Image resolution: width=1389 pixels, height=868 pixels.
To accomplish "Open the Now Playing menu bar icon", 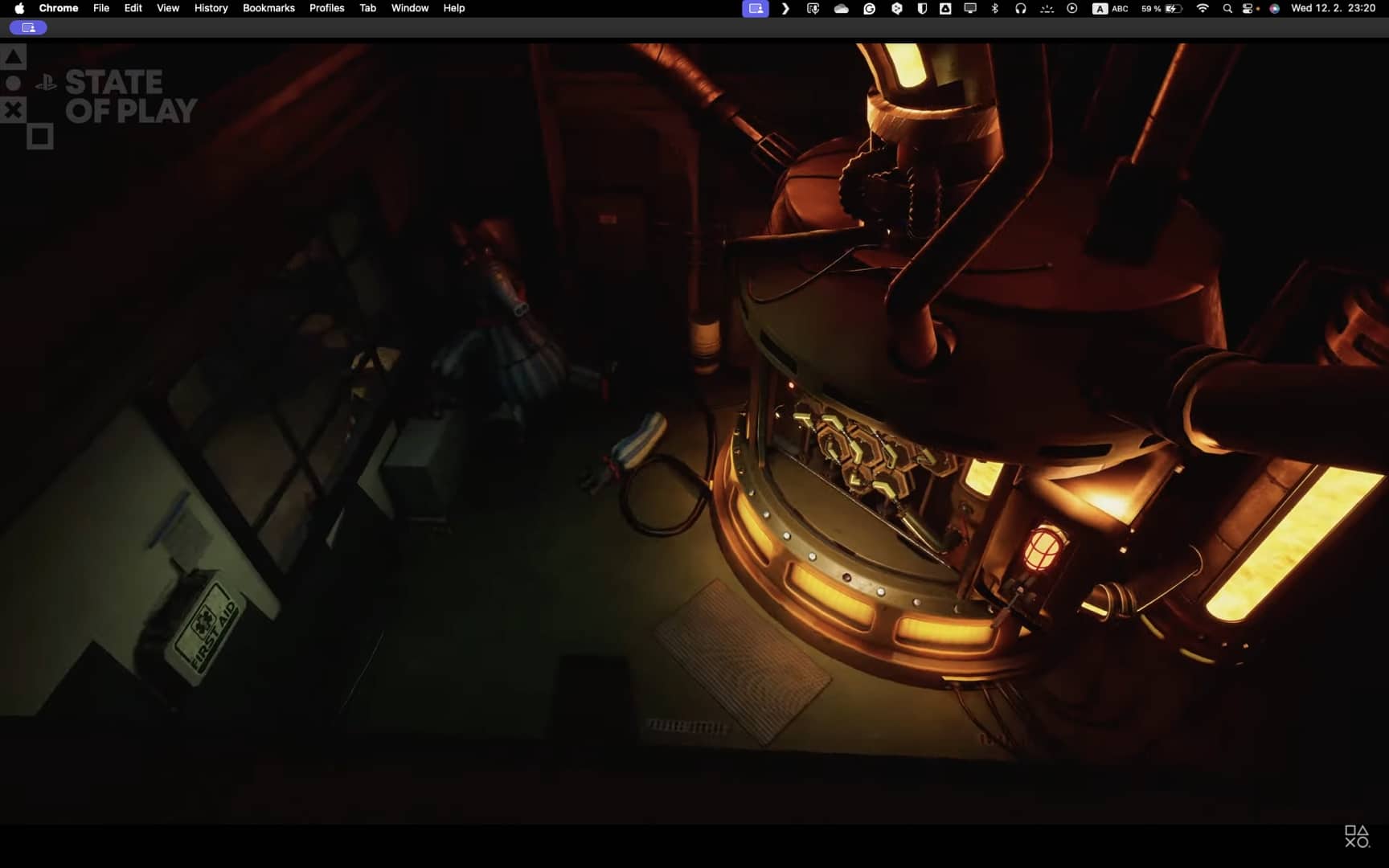I will click(1072, 8).
